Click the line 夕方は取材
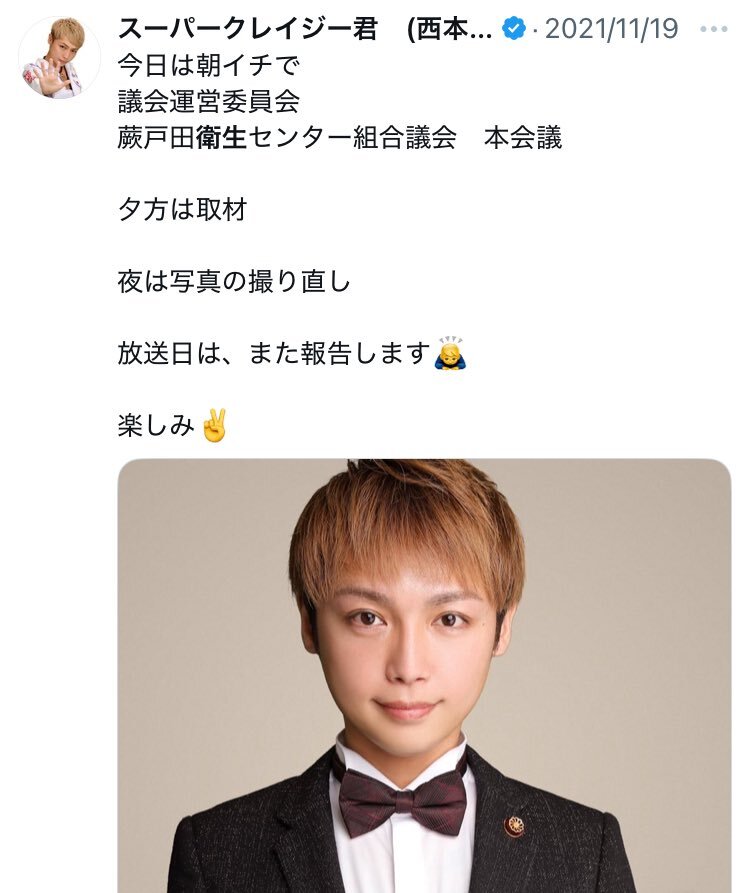750x893 pixels. click(x=182, y=210)
